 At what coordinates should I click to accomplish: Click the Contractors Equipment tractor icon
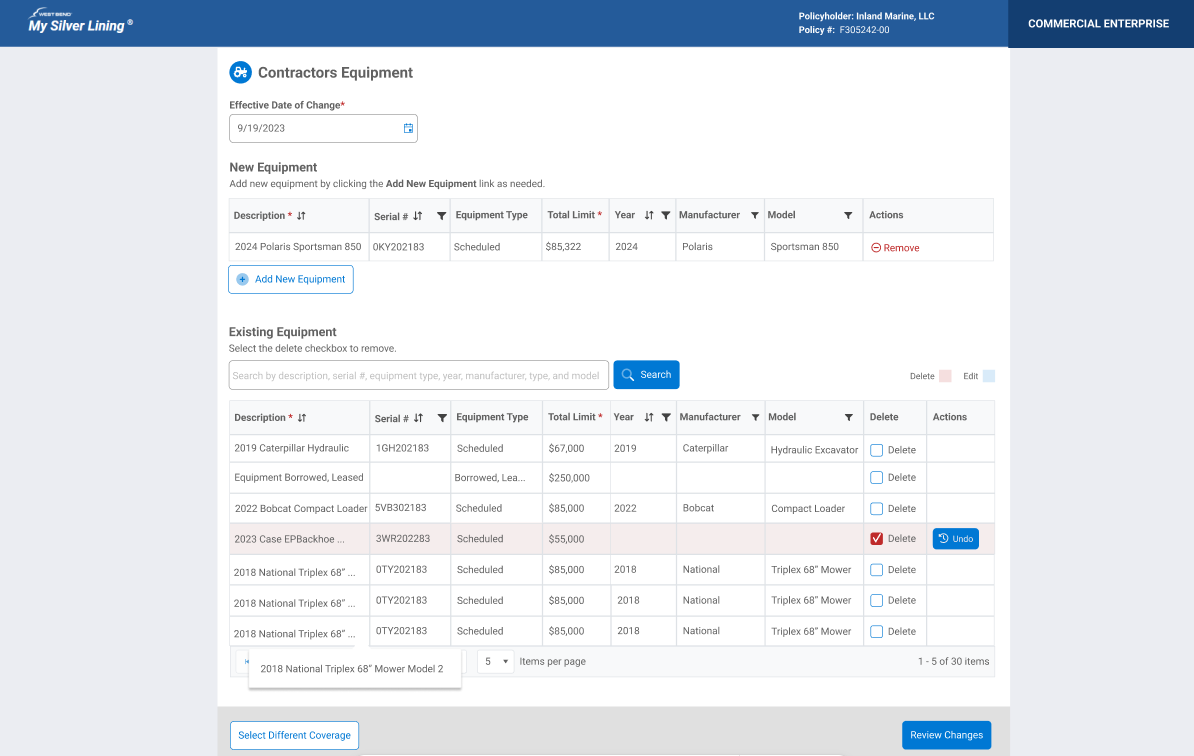point(241,72)
